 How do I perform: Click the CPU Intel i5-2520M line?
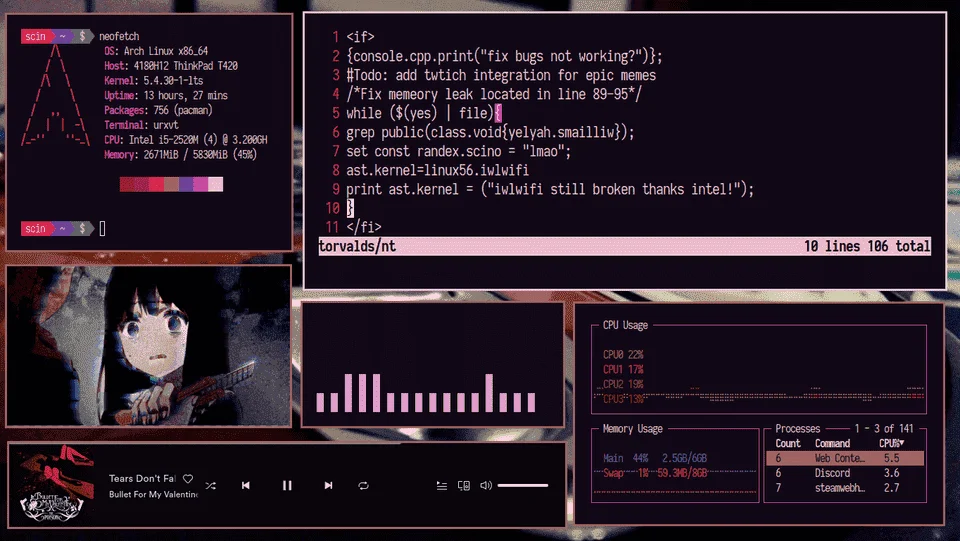(186, 140)
